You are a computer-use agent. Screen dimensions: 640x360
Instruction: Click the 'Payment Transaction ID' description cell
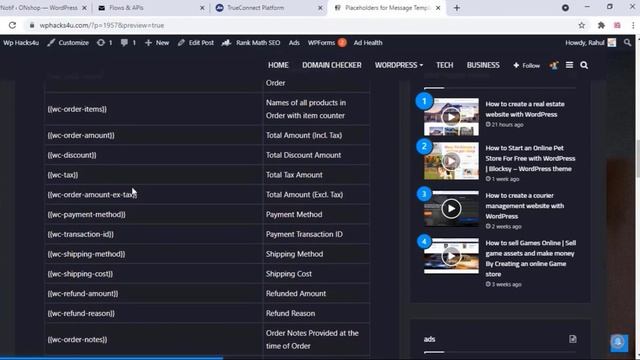[x=317, y=234]
